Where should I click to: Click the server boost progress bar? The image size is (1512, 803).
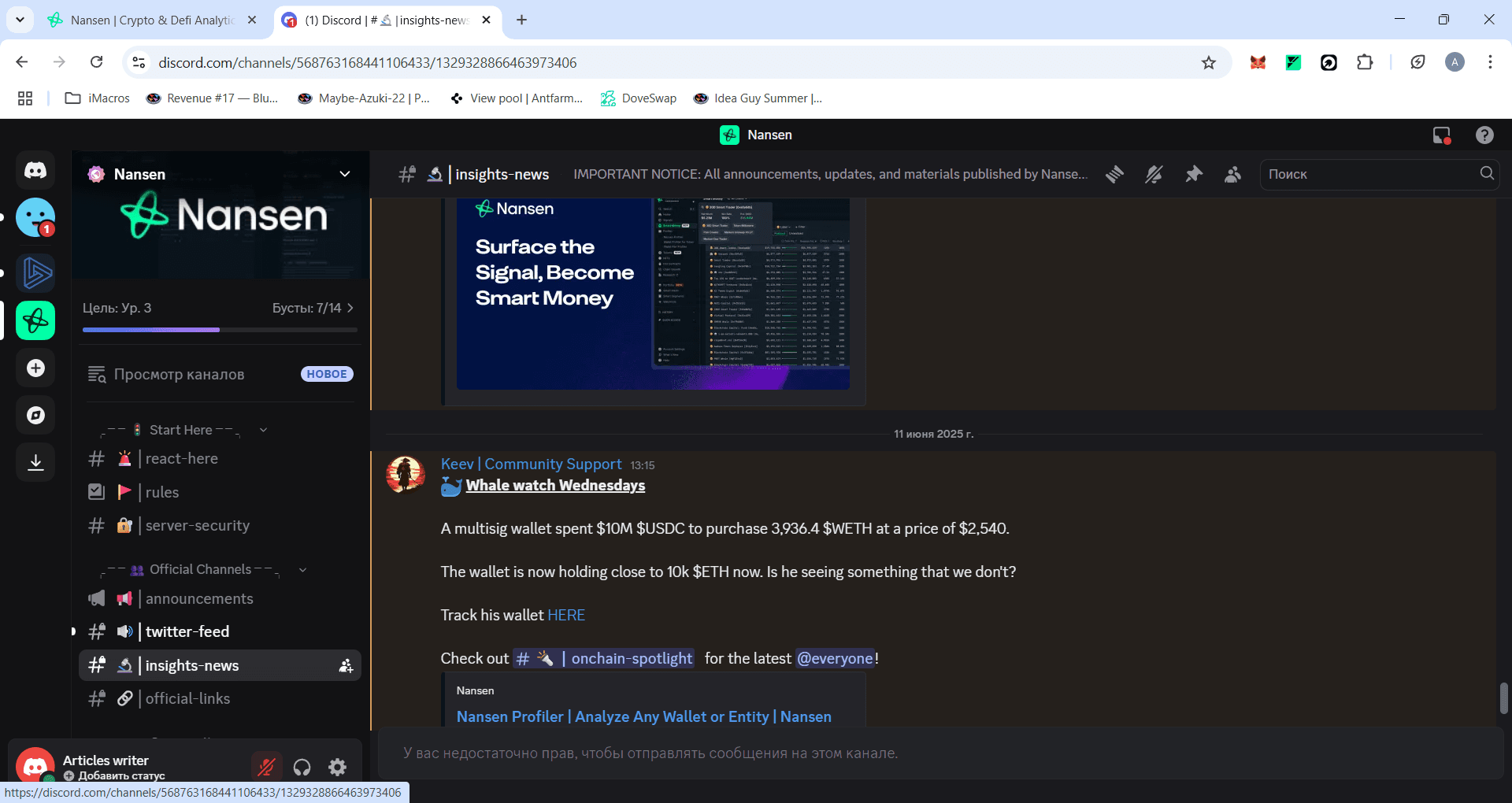[220, 330]
